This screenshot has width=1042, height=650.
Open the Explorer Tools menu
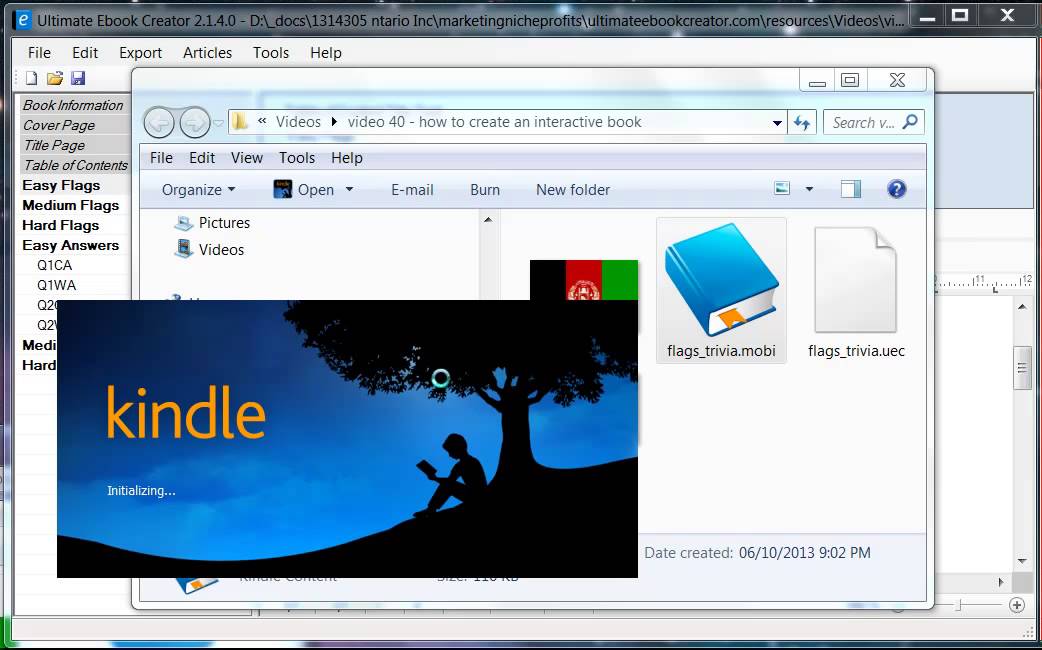[296, 158]
